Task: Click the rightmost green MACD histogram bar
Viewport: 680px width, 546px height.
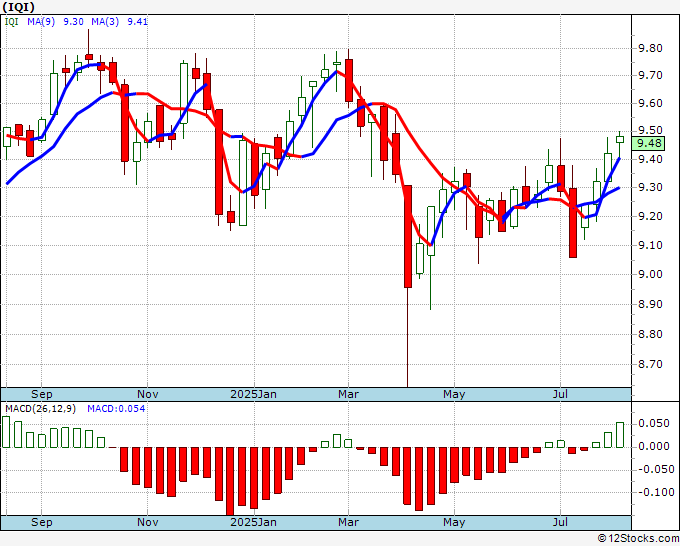Action: click(620, 435)
